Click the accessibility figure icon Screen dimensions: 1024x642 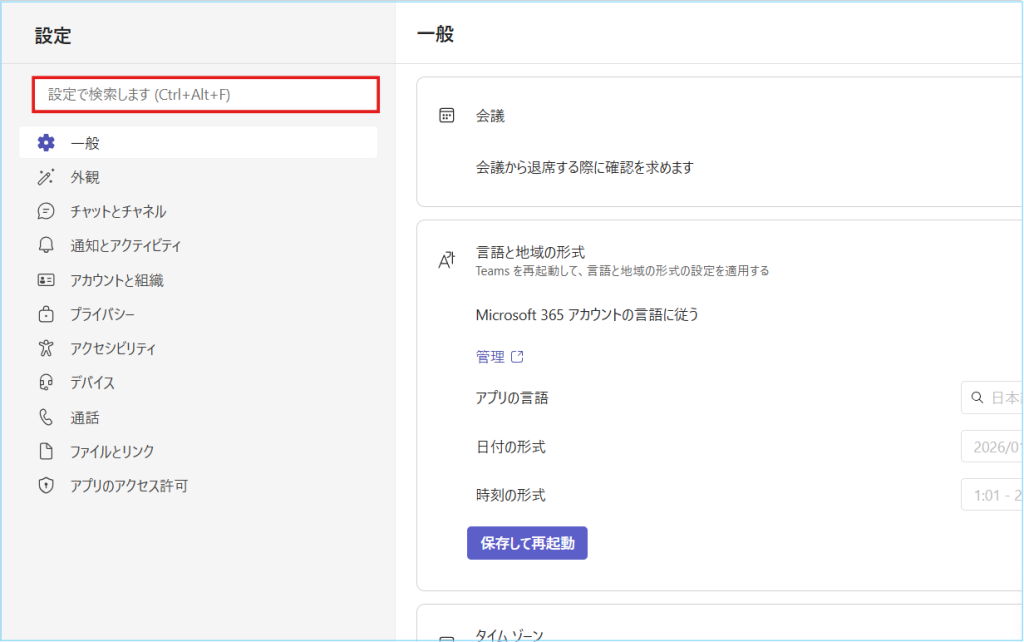46,348
